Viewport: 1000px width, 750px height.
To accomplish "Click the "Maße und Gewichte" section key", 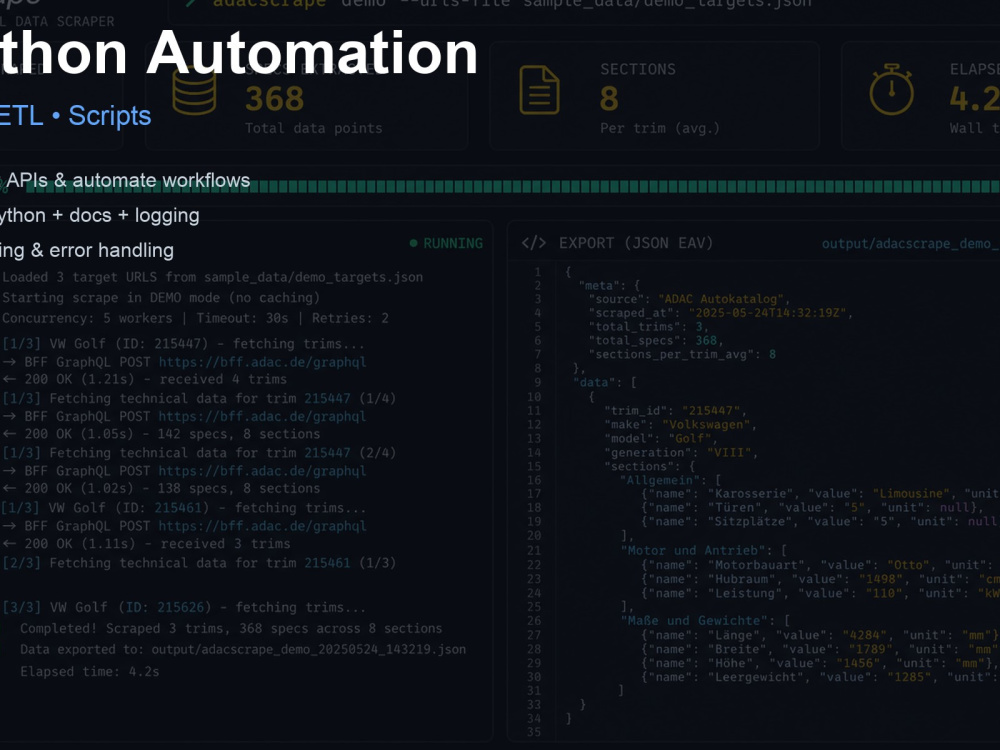I will [695, 621].
